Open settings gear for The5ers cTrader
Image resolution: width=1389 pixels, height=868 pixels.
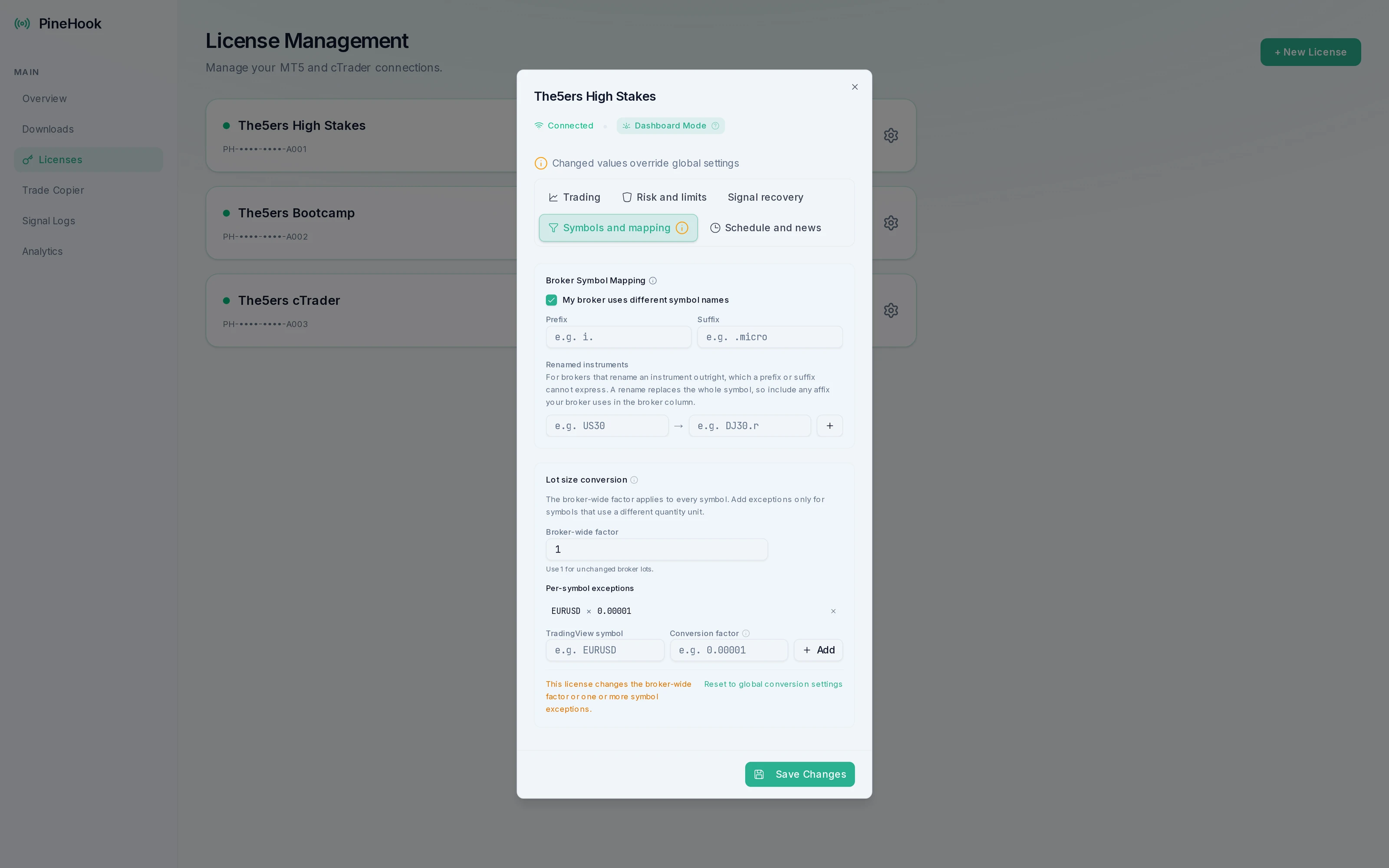click(x=891, y=311)
